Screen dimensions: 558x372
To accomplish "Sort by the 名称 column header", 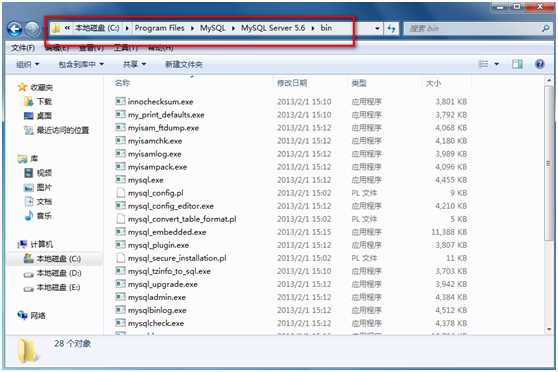I will pyautogui.click(x=122, y=83).
